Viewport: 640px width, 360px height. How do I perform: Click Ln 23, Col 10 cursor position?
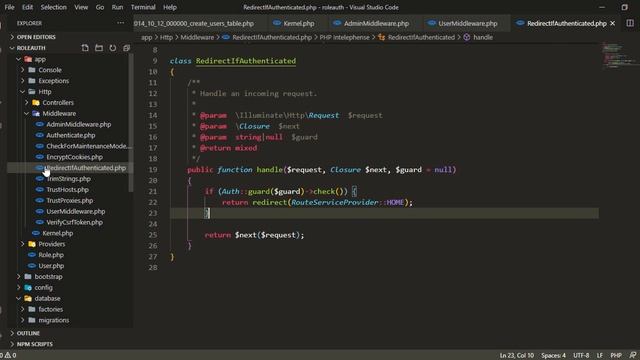[x=516, y=355]
